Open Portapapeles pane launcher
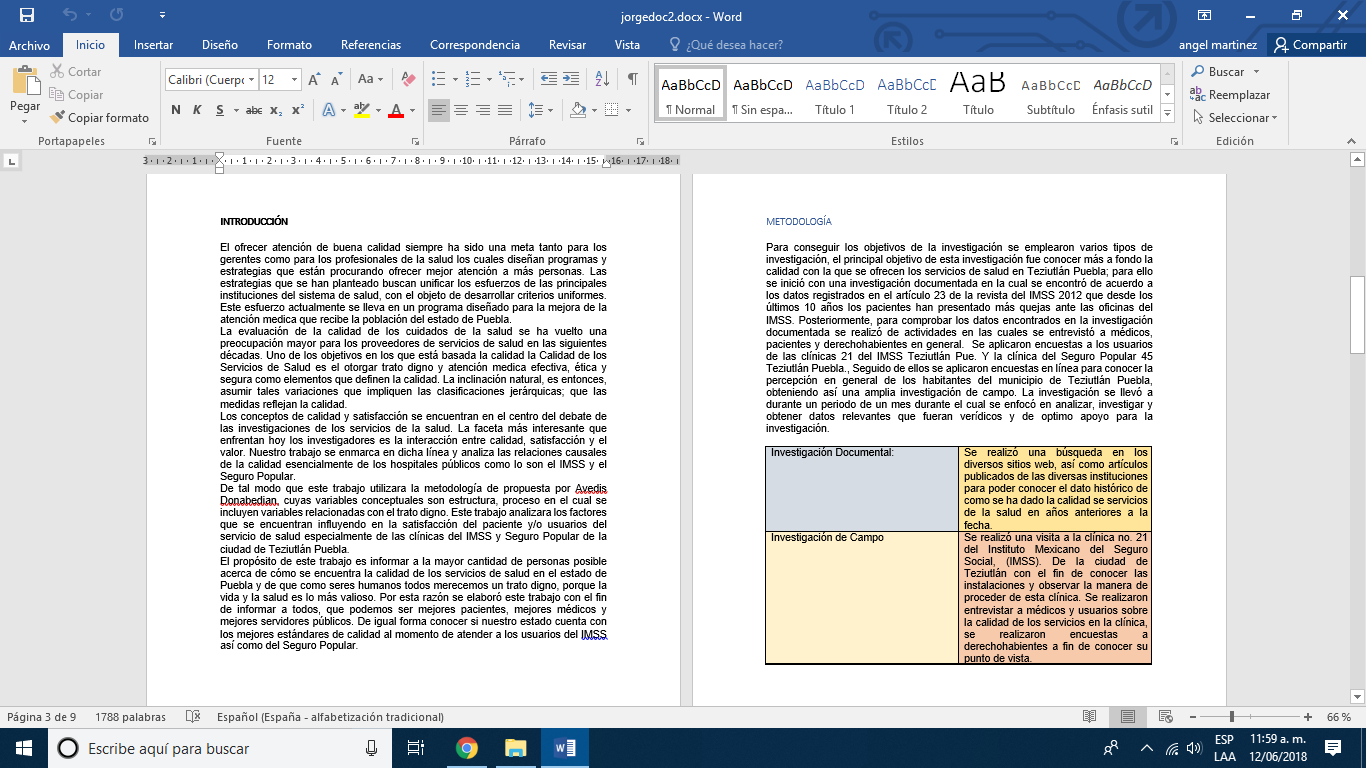 (x=152, y=142)
